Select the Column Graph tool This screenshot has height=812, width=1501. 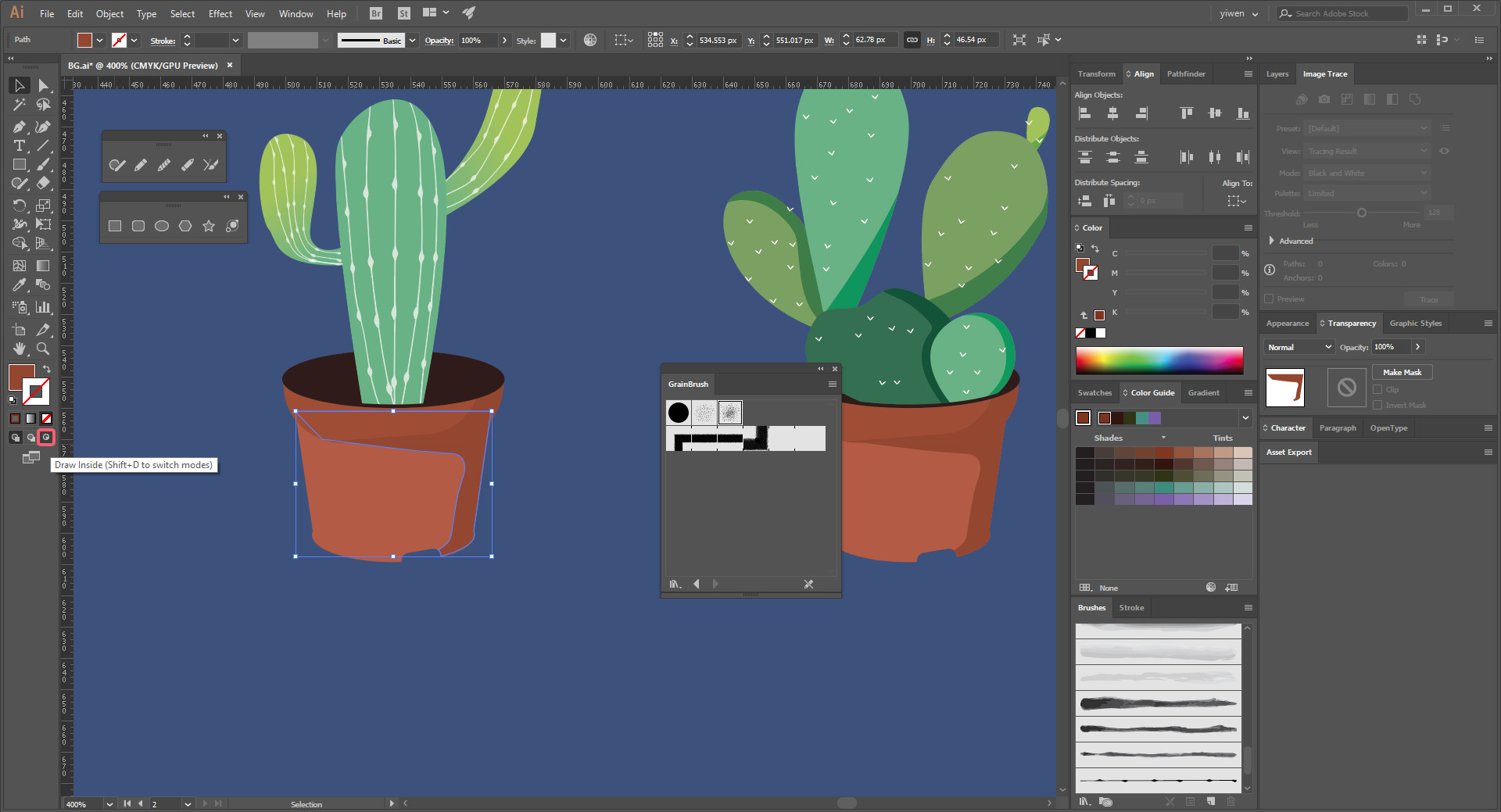tap(44, 307)
